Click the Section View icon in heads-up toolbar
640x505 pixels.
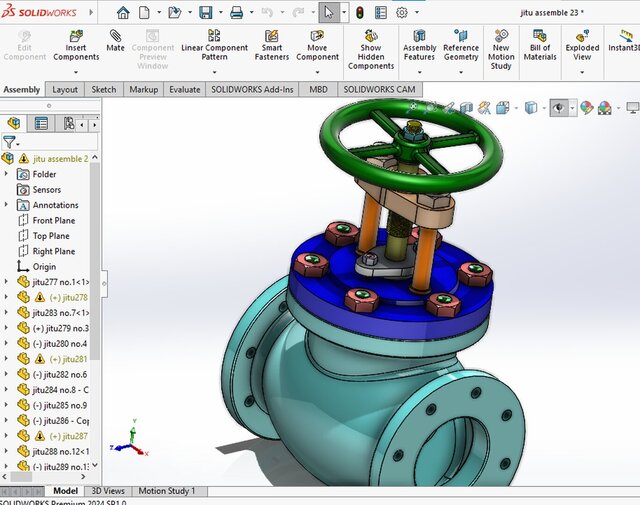click(466, 108)
